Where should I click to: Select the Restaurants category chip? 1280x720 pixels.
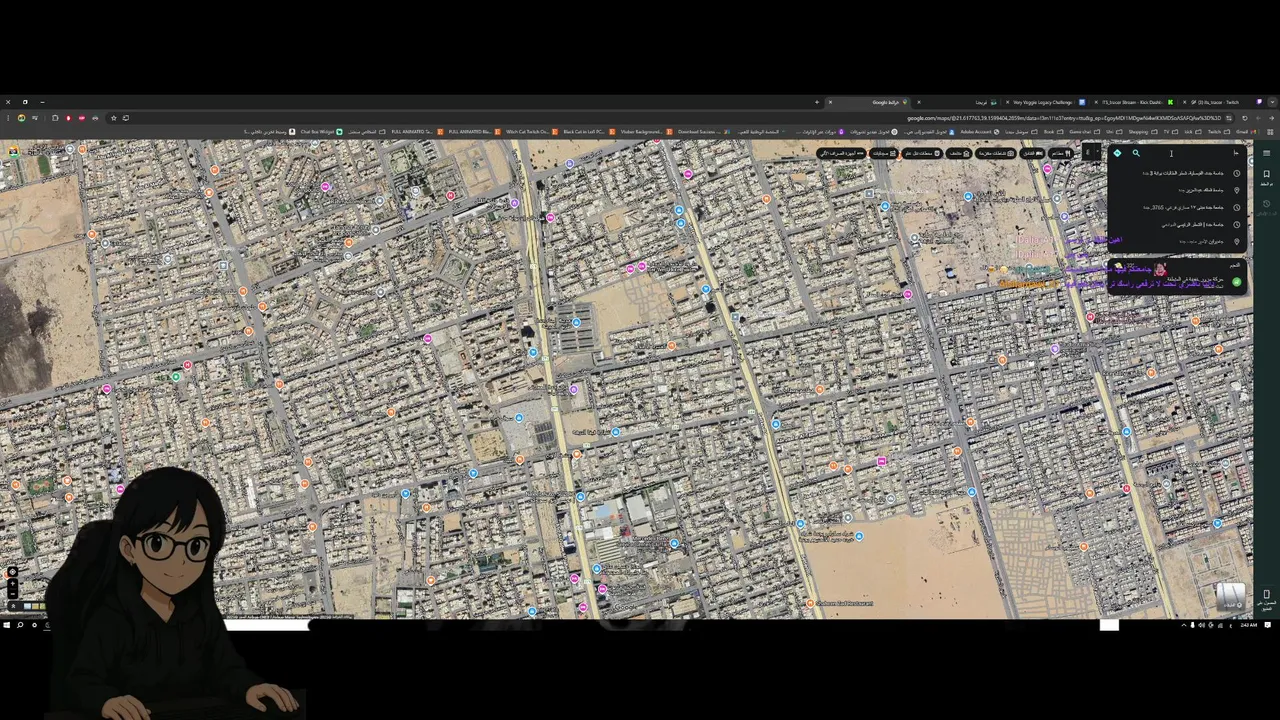[1061, 153]
